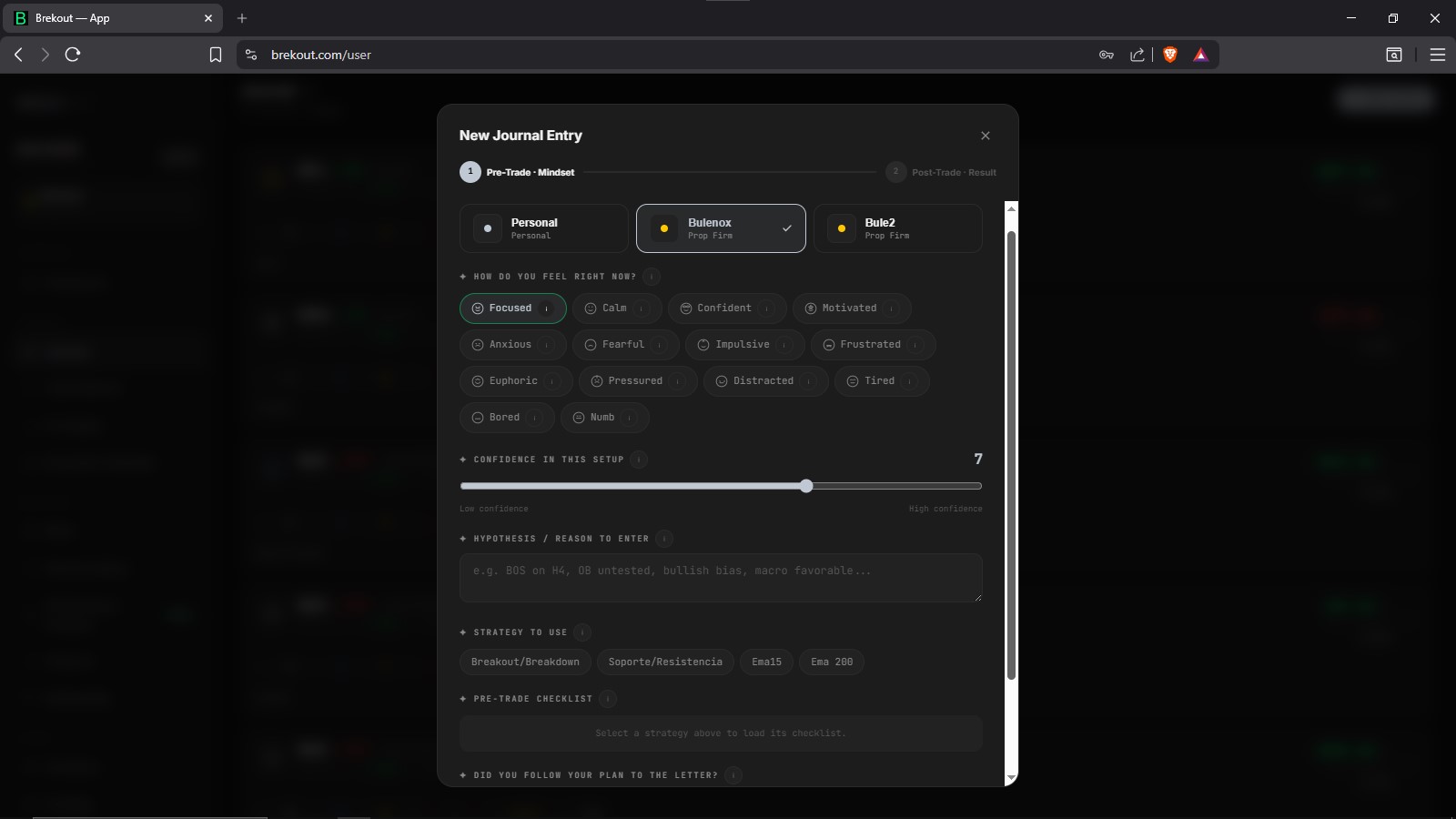This screenshot has height=819, width=1456.
Task: Open the Brave Shields icon
Action: coord(1170,55)
